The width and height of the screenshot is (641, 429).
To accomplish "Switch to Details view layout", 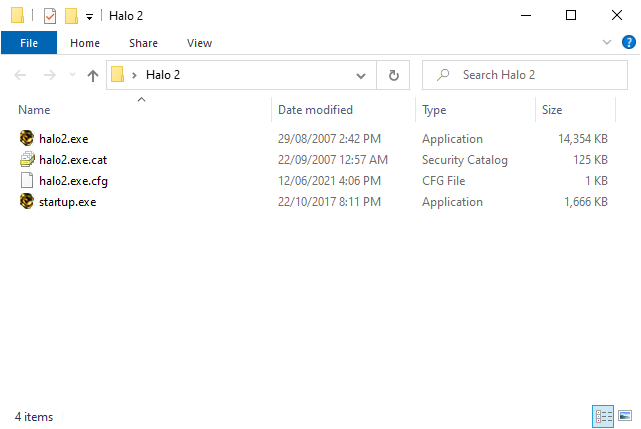I will (603, 416).
